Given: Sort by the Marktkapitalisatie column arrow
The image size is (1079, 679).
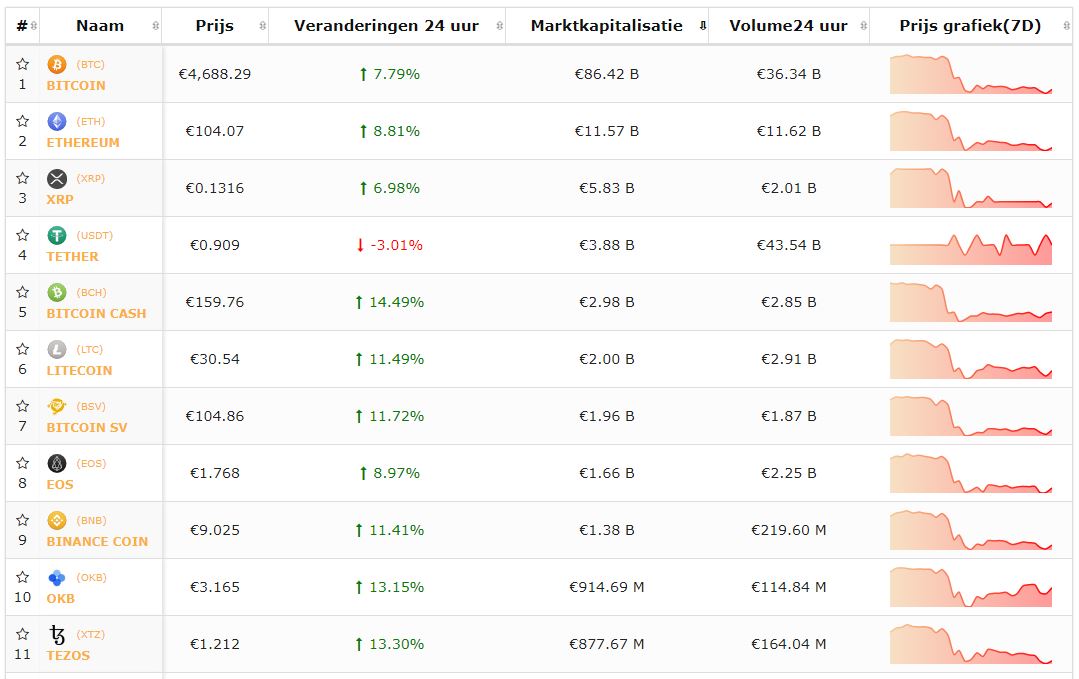Looking at the screenshot, I should pyautogui.click(x=702, y=26).
